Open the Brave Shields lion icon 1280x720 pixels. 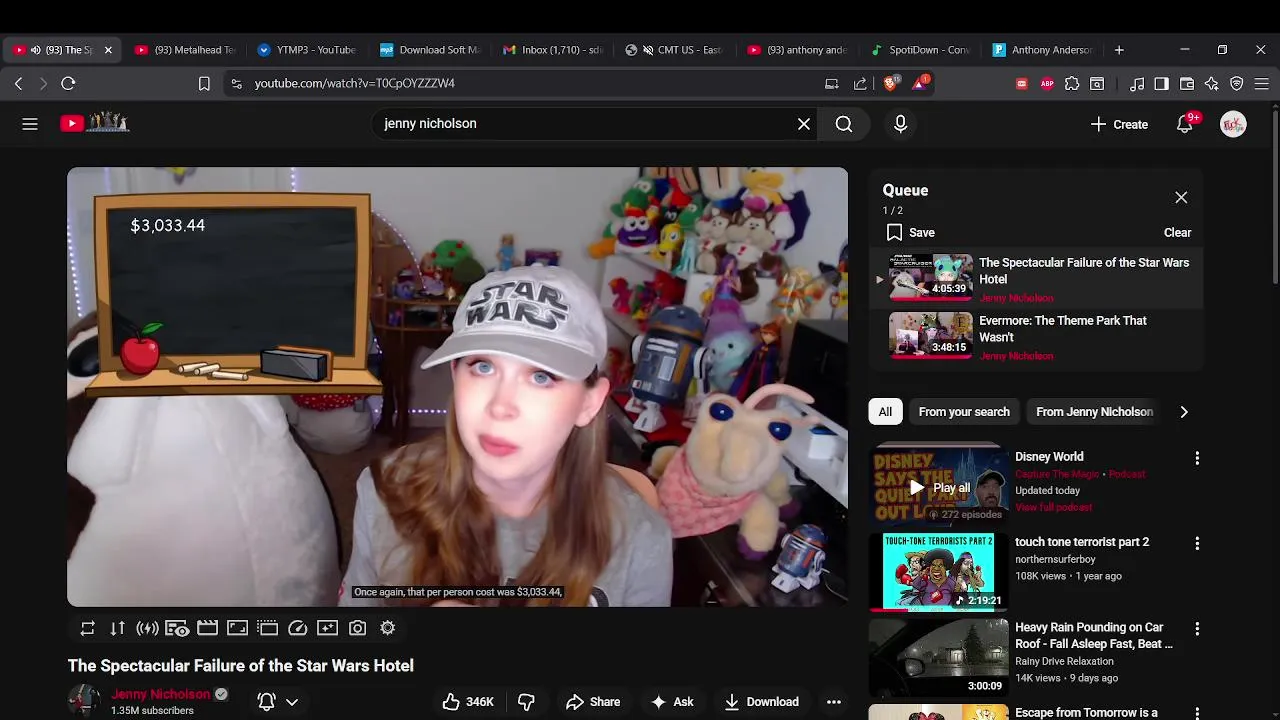[890, 84]
